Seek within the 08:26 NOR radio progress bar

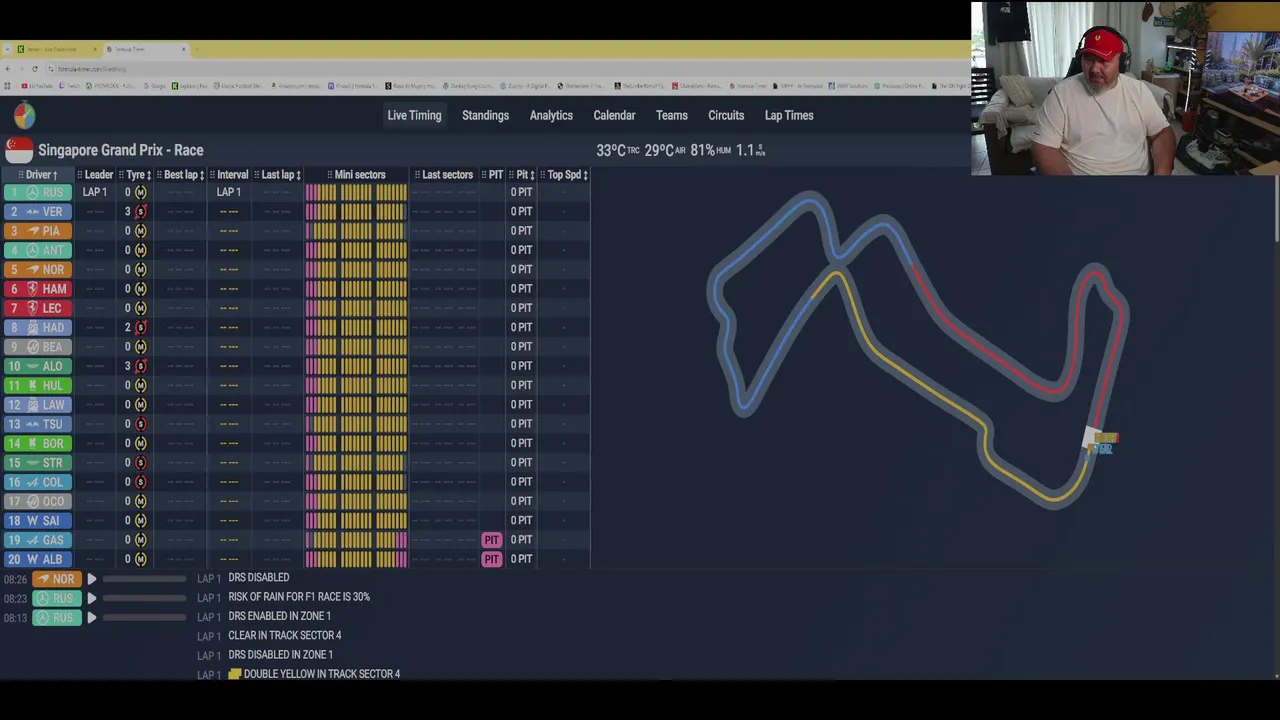click(x=144, y=579)
